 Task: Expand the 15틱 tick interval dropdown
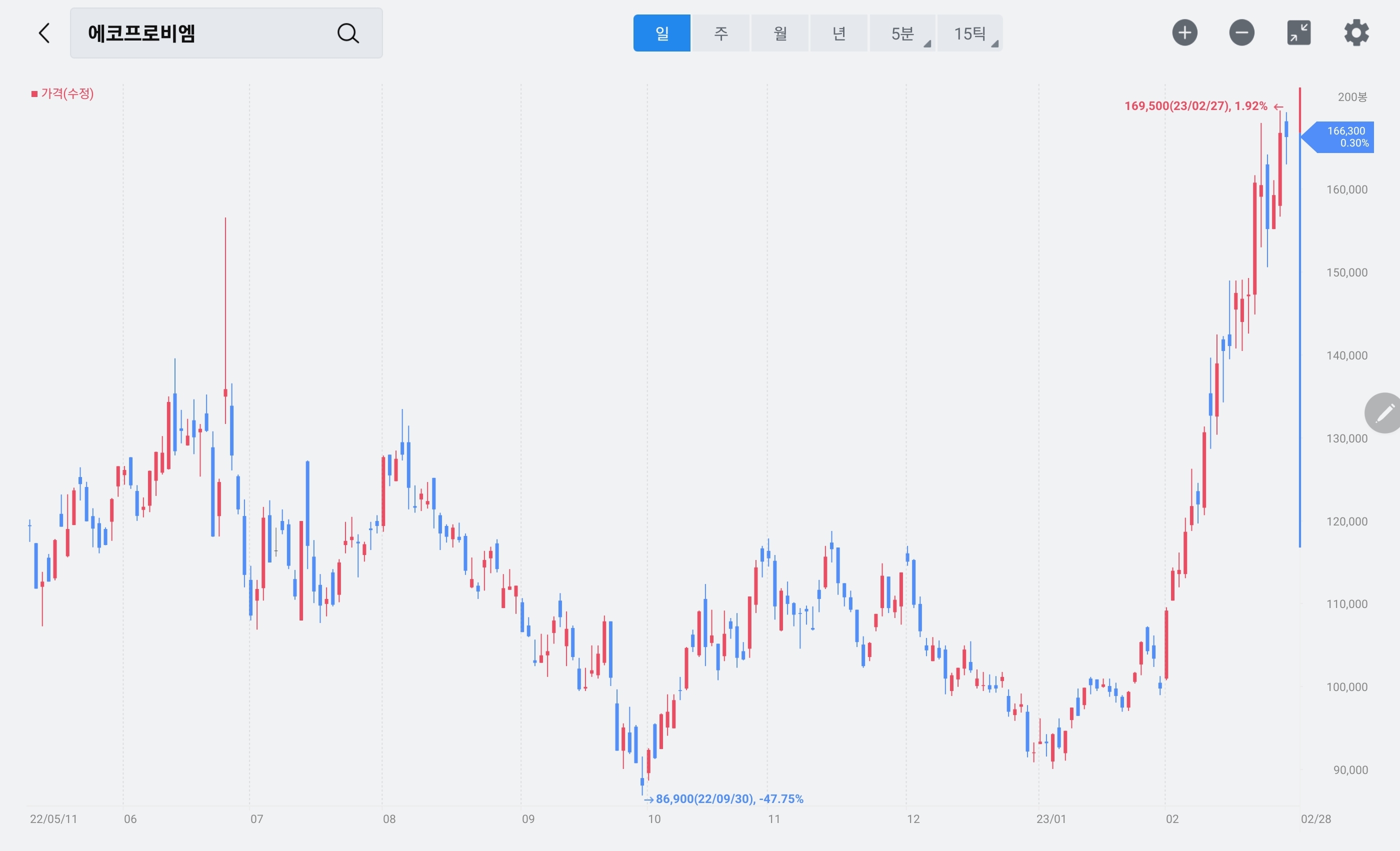969,33
